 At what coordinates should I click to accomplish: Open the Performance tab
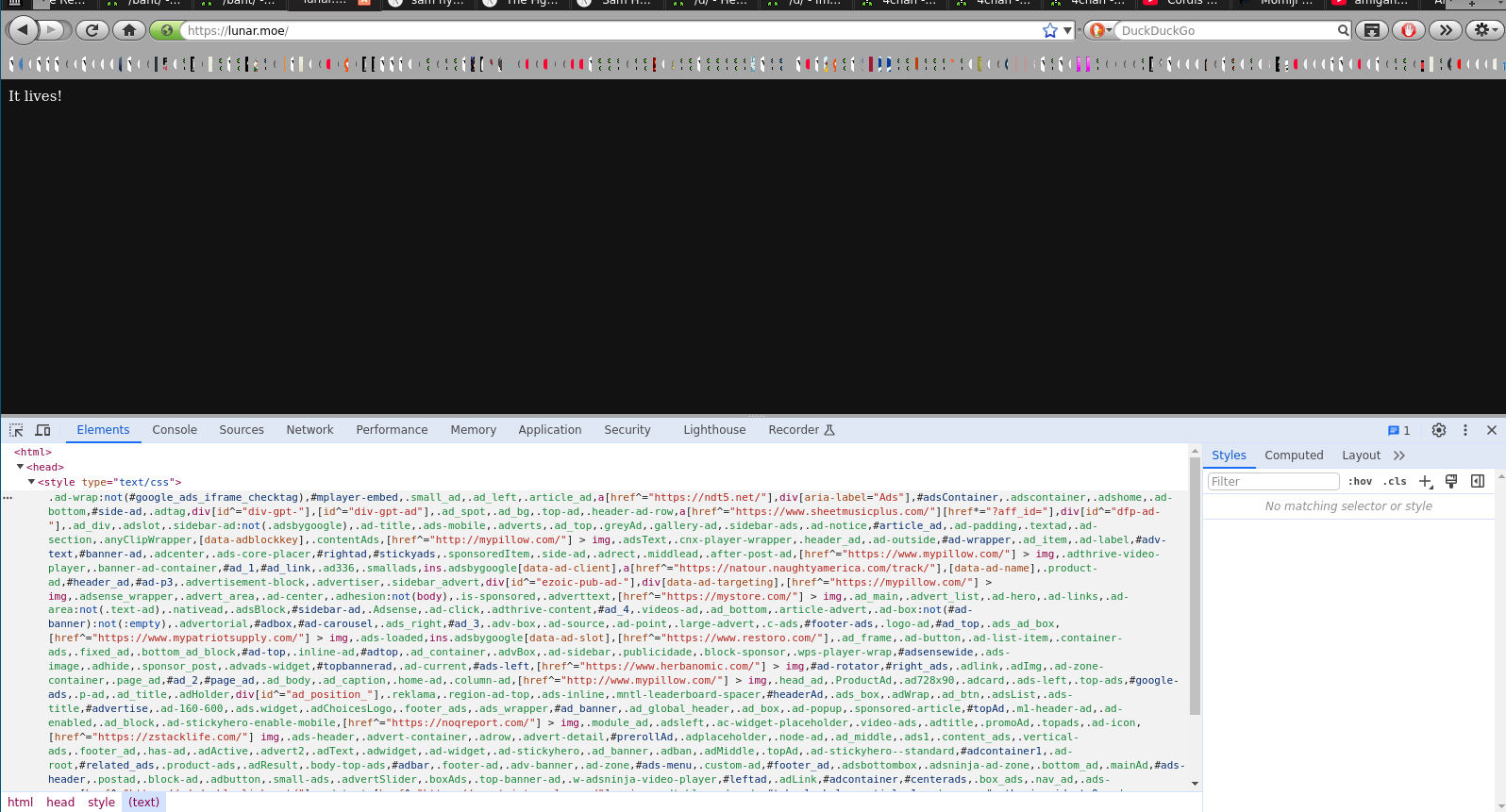[392, 430]
